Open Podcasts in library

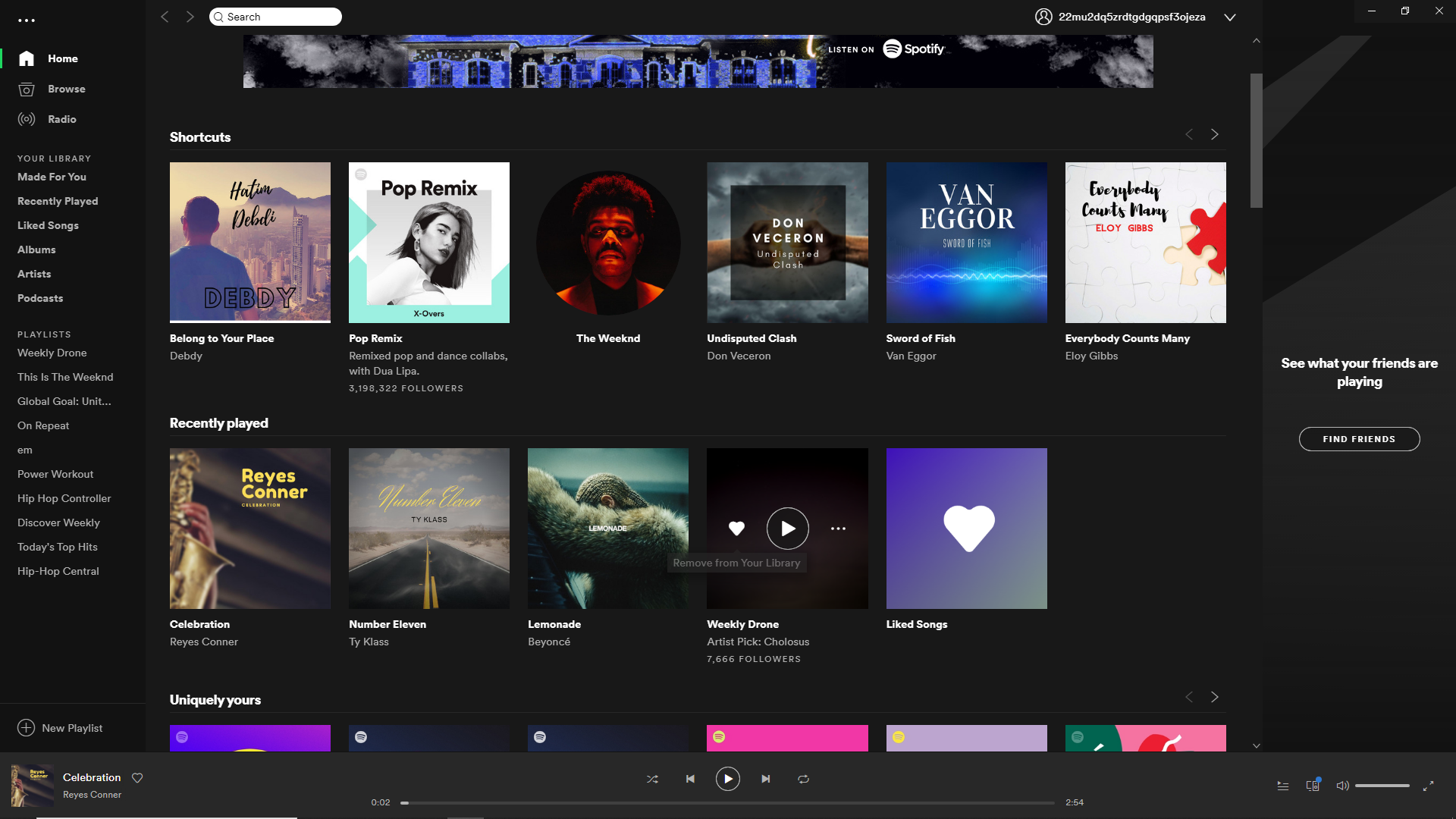[x=40, y=298]
